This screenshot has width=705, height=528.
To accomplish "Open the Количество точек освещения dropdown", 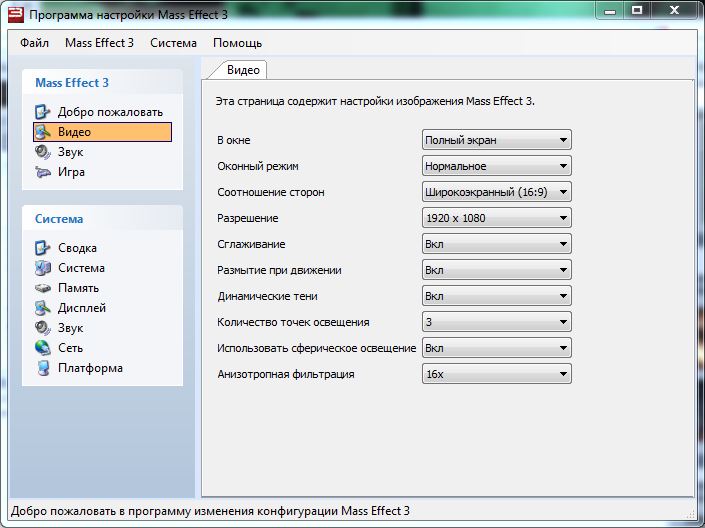I will (497, 322).
